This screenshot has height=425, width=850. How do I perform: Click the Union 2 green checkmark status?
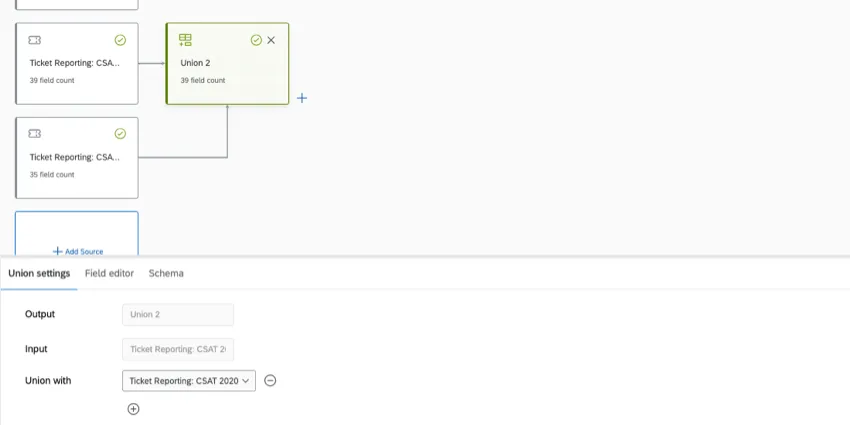point(256,40)
